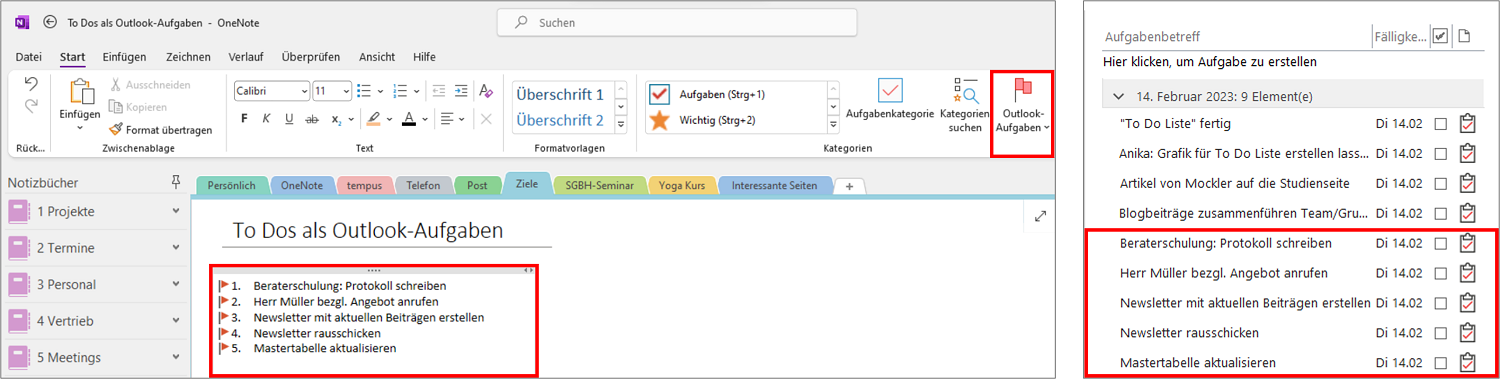Click Hier klicken, um Aufgabe zu erstellen
Image resolution: width=1500 pixels, height=379 pixels.
point(1210,62)
